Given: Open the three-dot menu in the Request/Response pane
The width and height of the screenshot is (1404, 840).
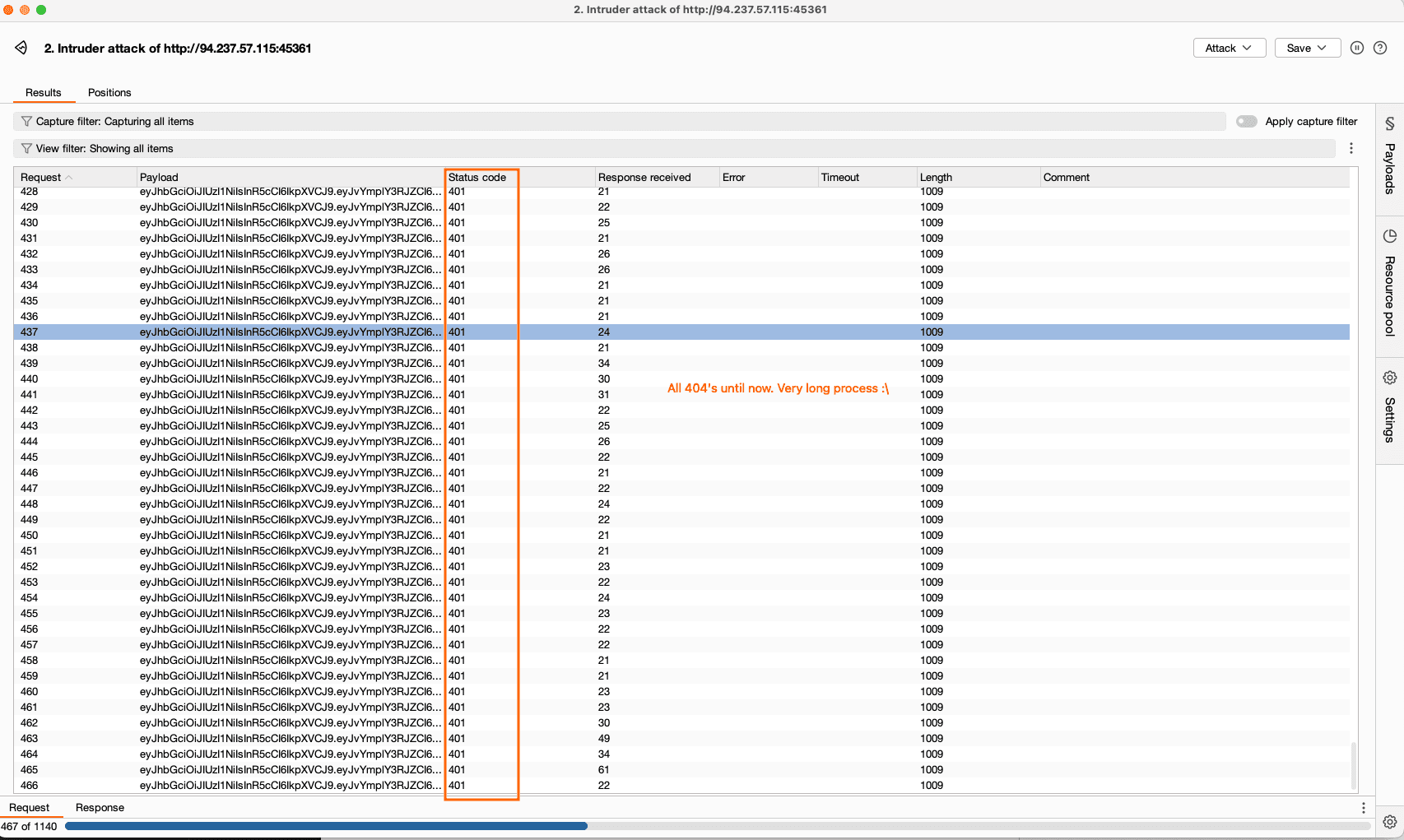Looking at the screenshot, I should coord(1364,808).
